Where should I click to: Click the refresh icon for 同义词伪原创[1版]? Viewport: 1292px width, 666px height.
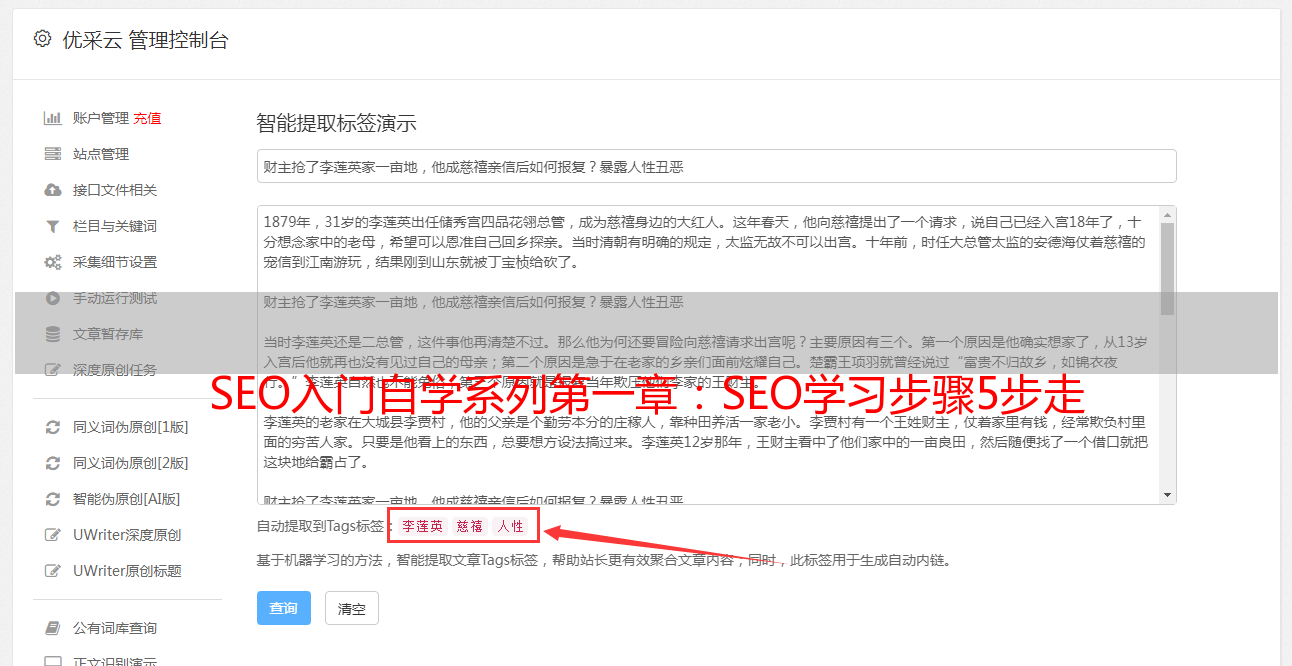click(53, 427)
